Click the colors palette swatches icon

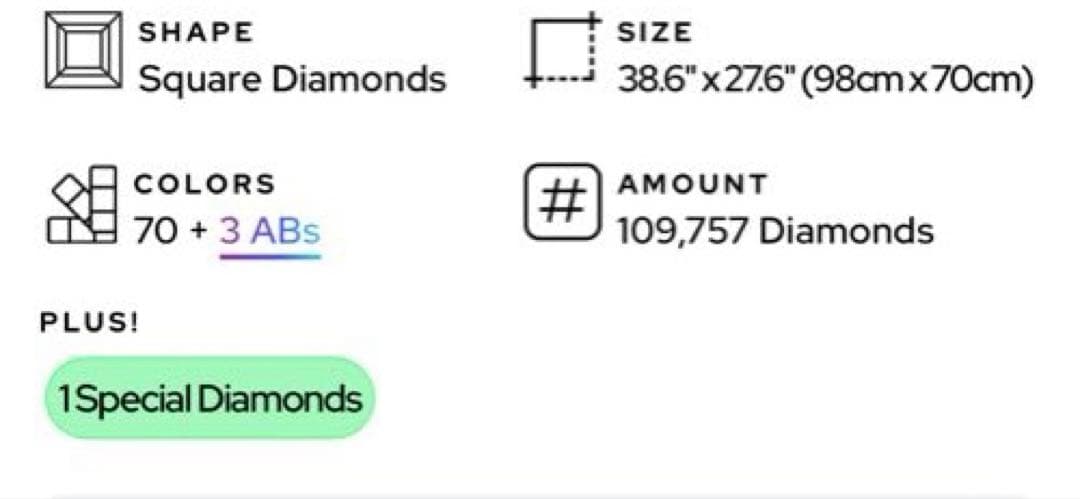coord(82,206)
